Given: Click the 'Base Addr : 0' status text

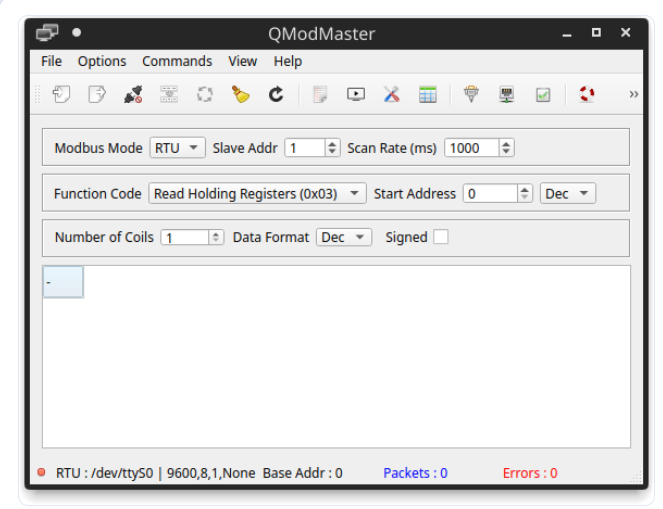Looking at the screenshot, I should 302,473.
